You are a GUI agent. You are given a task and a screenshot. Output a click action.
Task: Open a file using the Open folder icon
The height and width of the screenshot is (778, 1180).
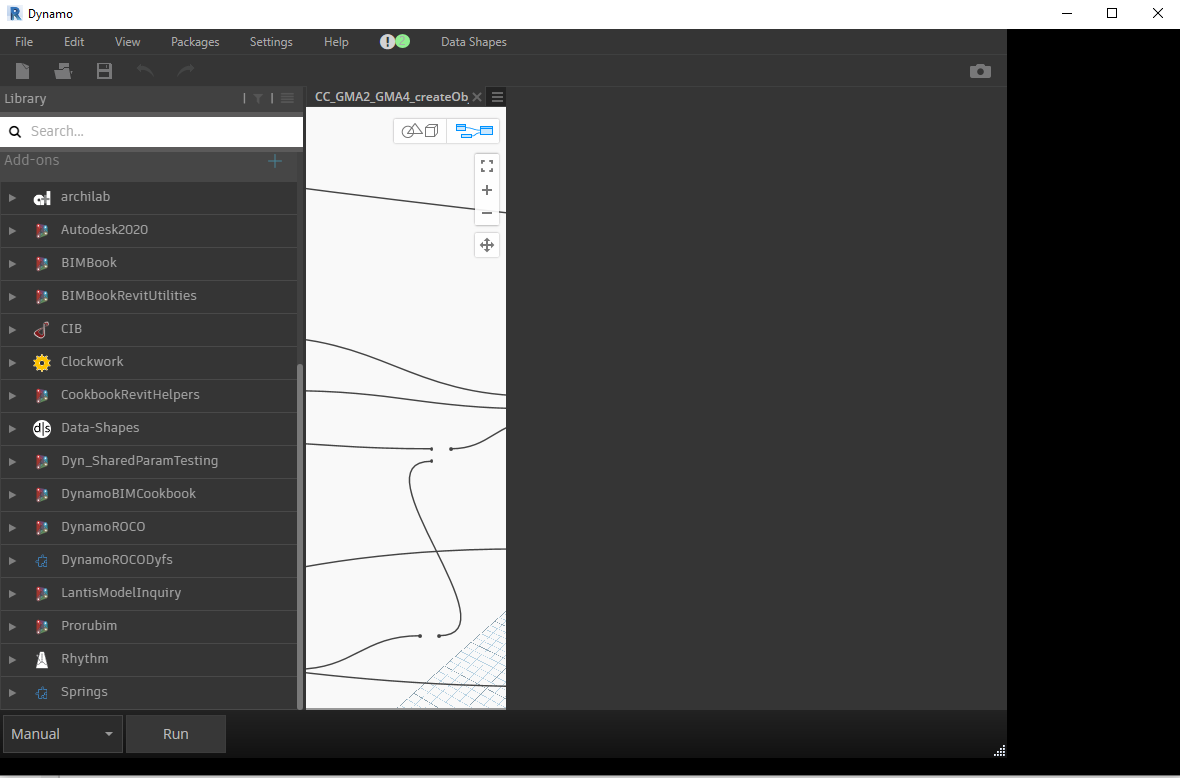62,71
